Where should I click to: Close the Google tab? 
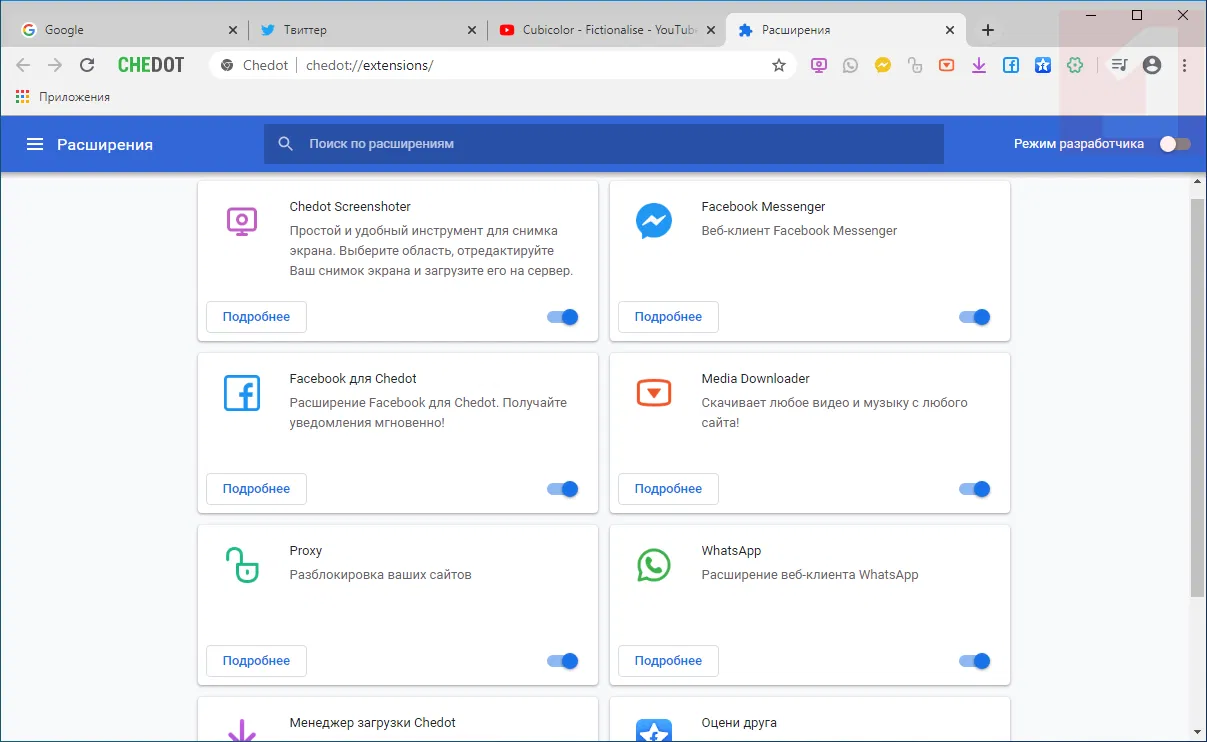tap(233, 30)
